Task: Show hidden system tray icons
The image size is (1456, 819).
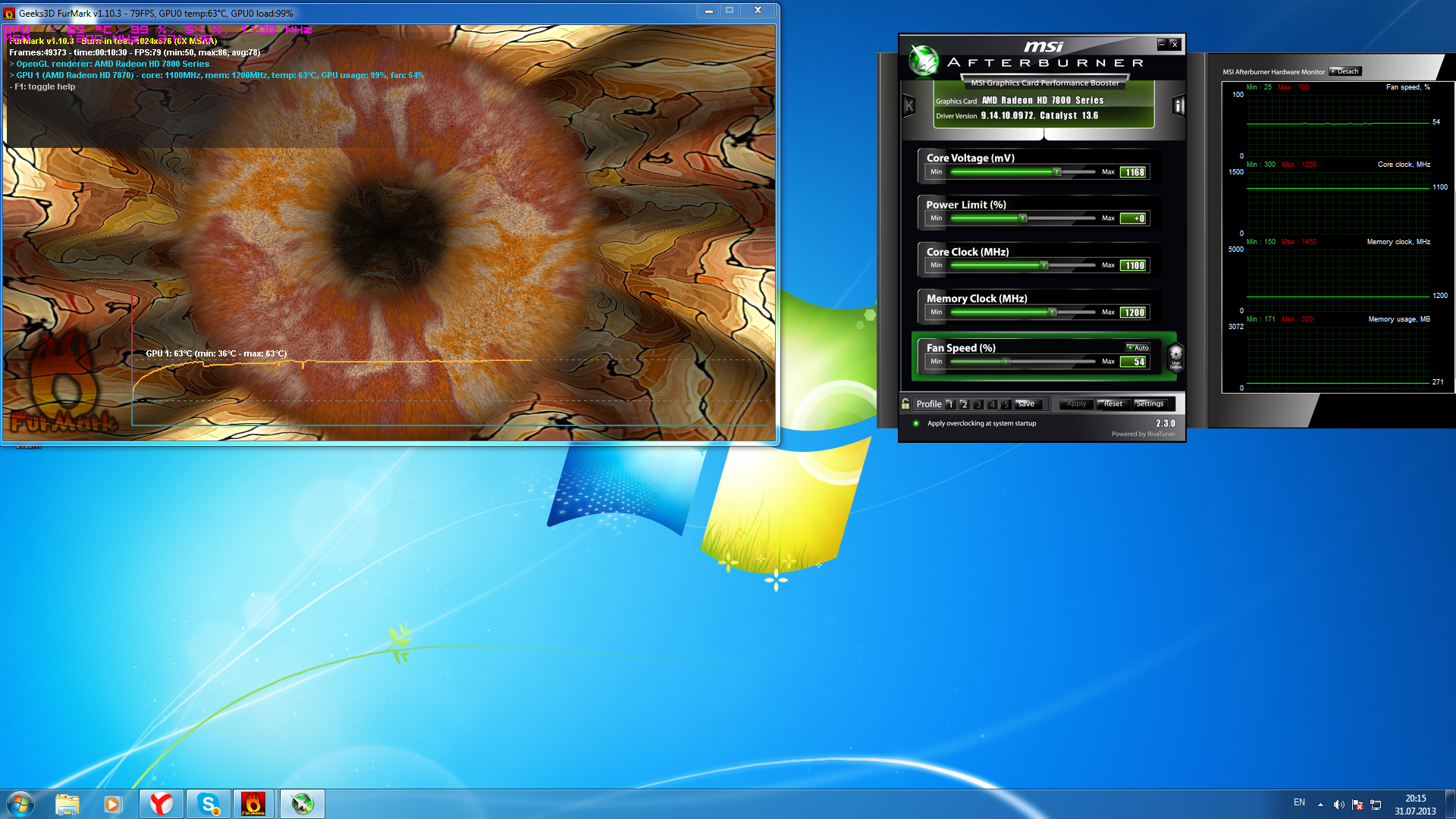Action: pyautogui.click(x=1320, y=805)
